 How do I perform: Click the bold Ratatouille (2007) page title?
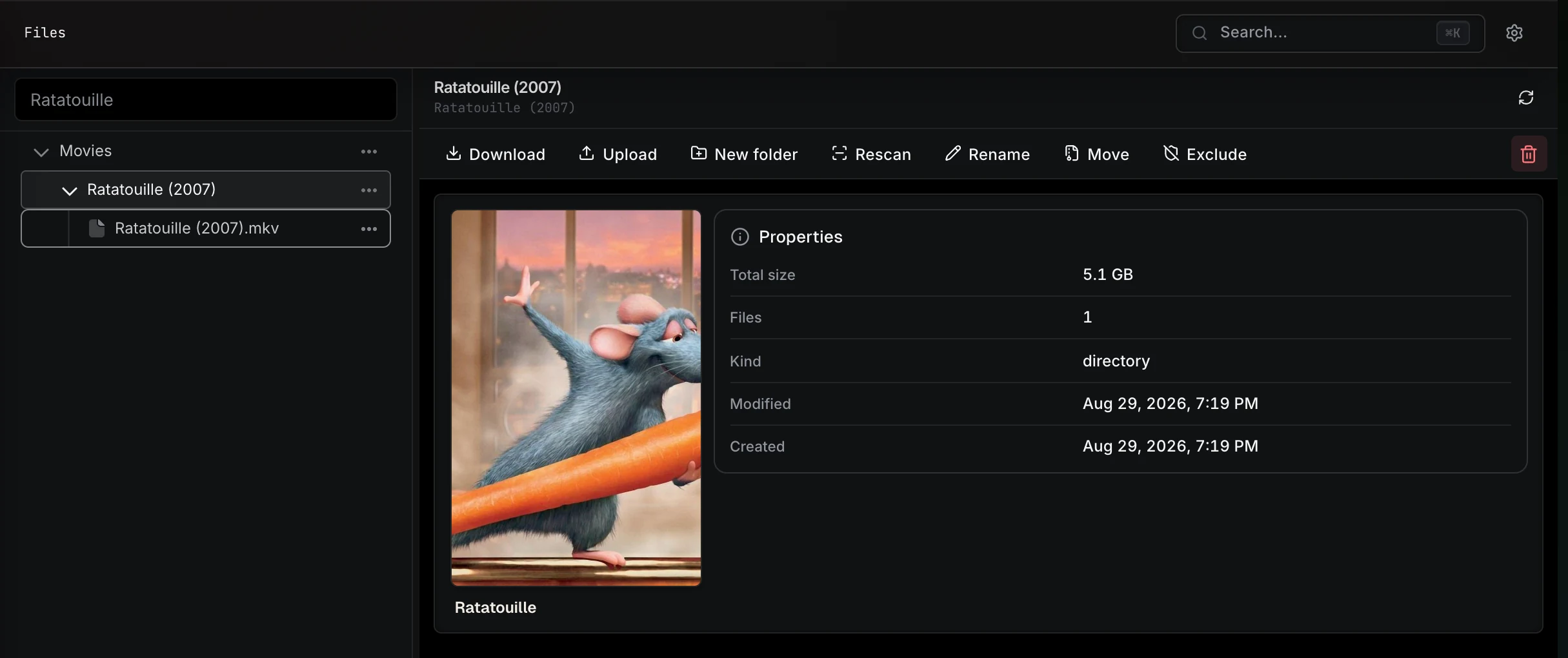[x=498, y=87]
